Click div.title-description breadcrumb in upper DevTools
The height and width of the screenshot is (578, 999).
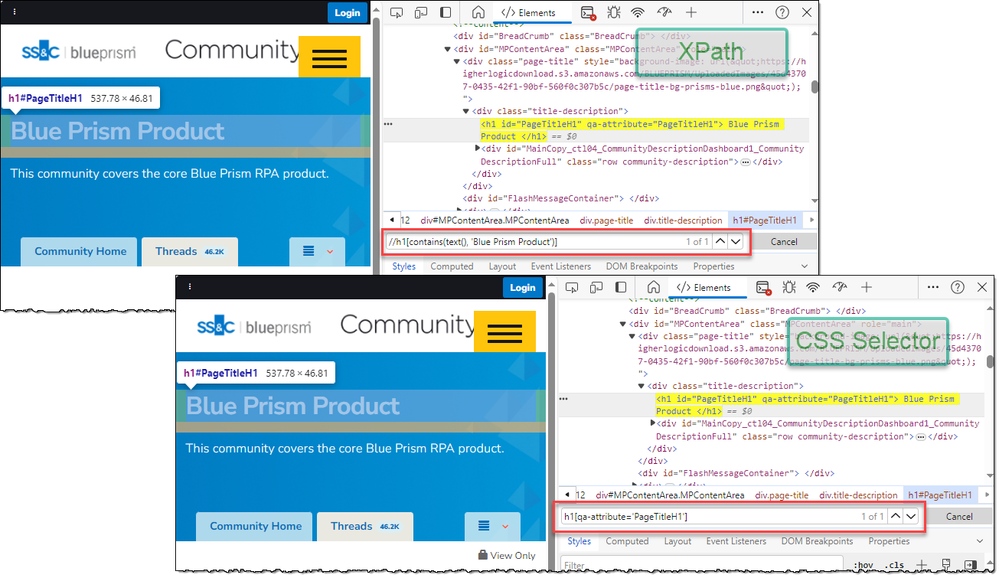point(683,220)
